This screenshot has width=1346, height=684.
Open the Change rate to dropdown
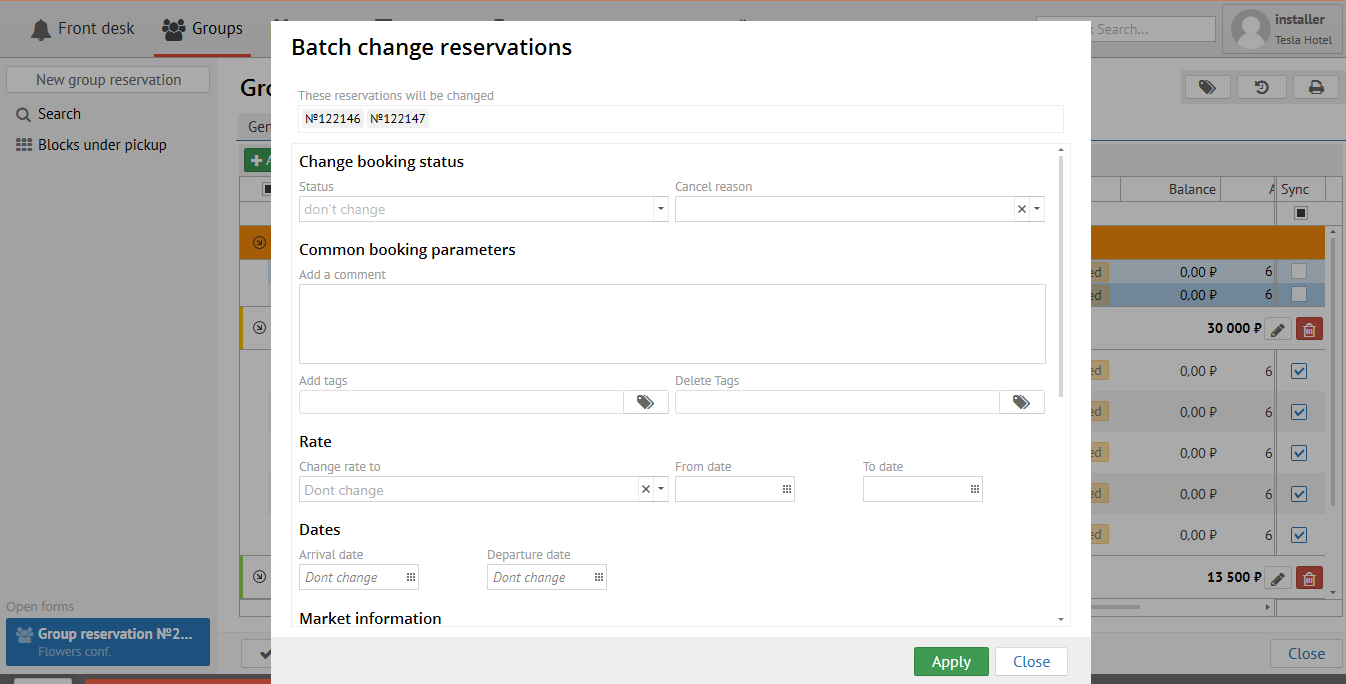click(x=660, y=489)
